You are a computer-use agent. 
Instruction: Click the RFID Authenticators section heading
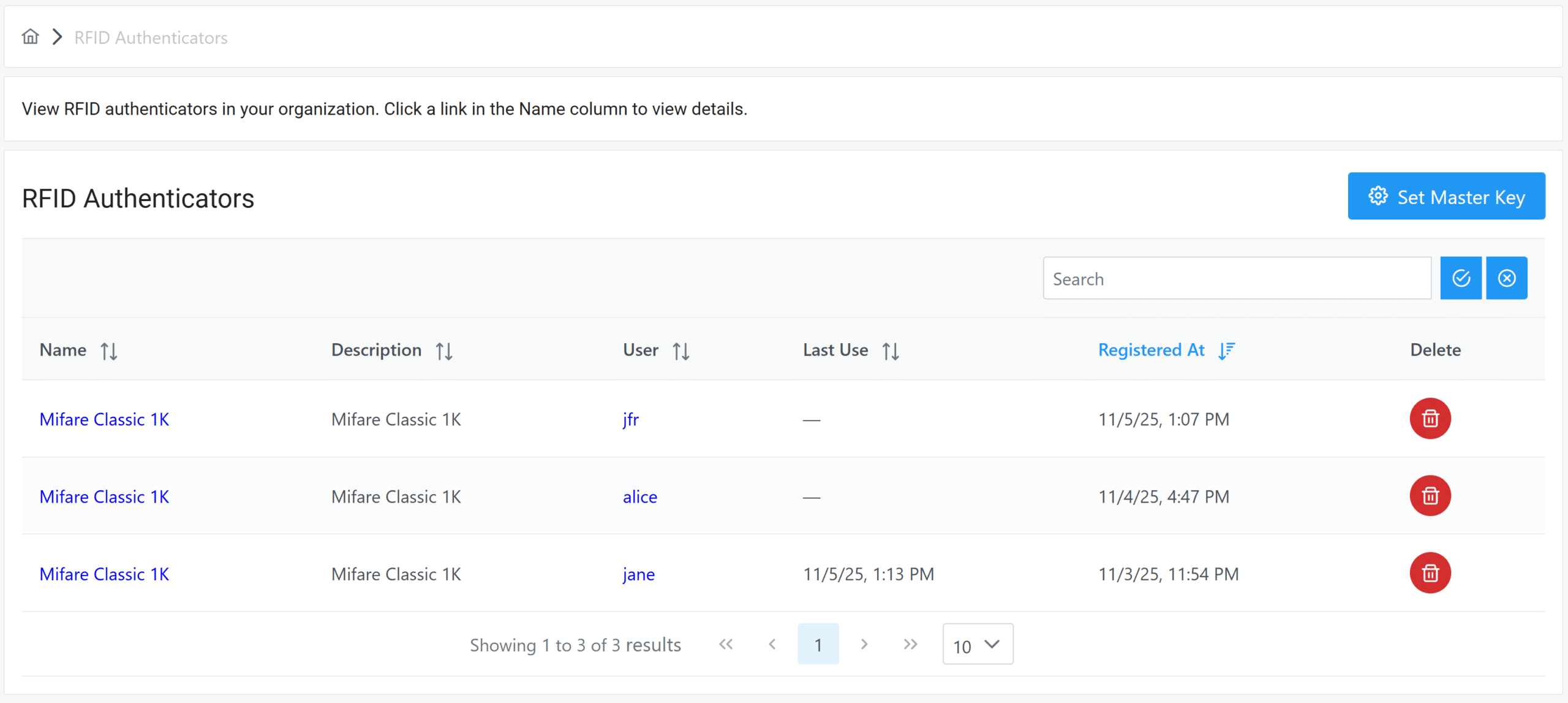[x=138, y=199]
